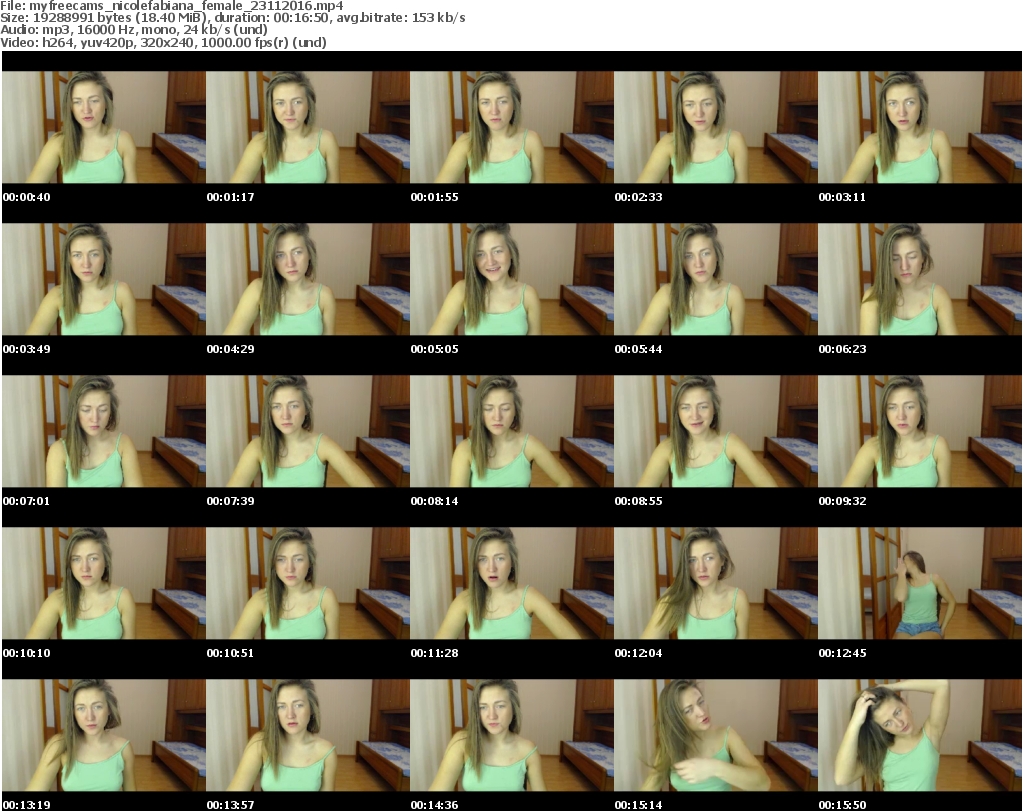This screenshot has height=811, width=1024.
Task: Click the 00:12:45 timestamp label
Action: click(842, 653)
